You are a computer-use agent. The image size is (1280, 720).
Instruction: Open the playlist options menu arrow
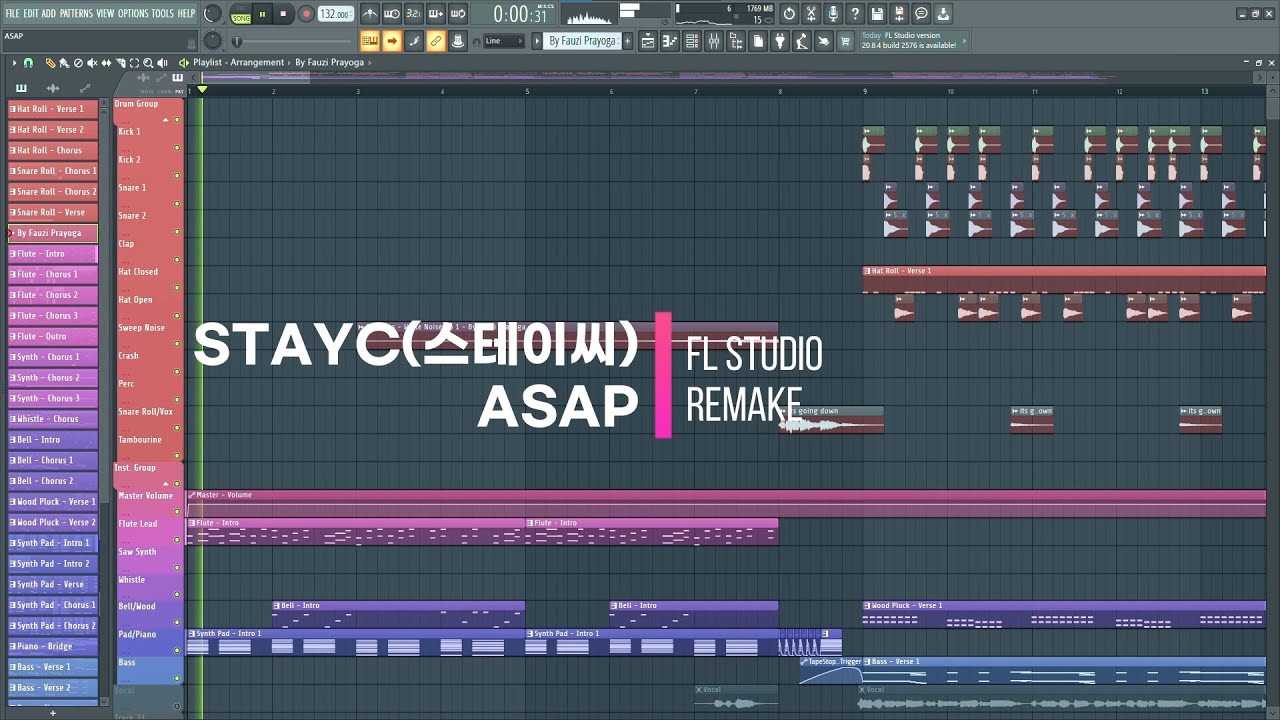point(14,63)
